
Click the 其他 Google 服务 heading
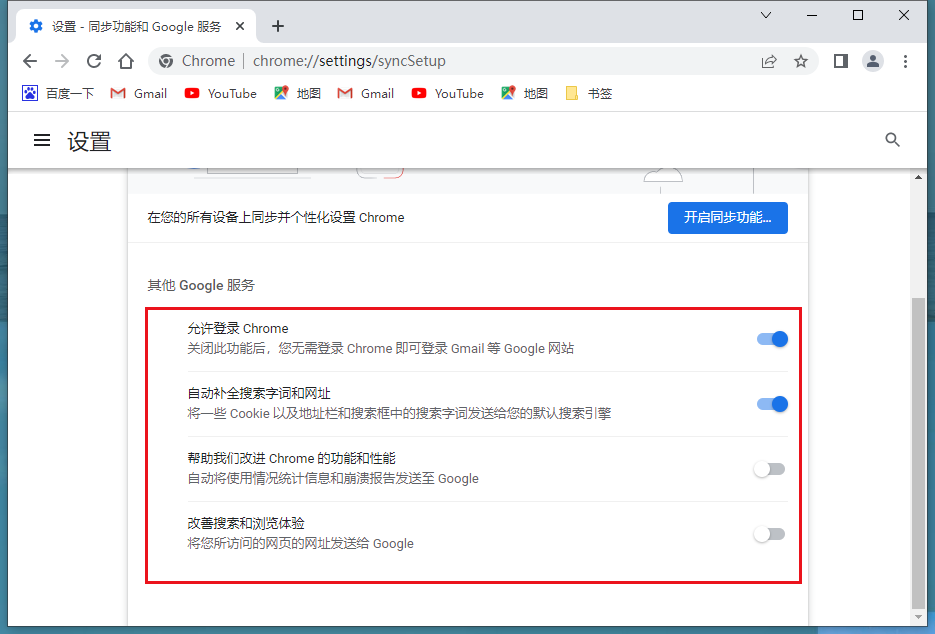(201, 285)
